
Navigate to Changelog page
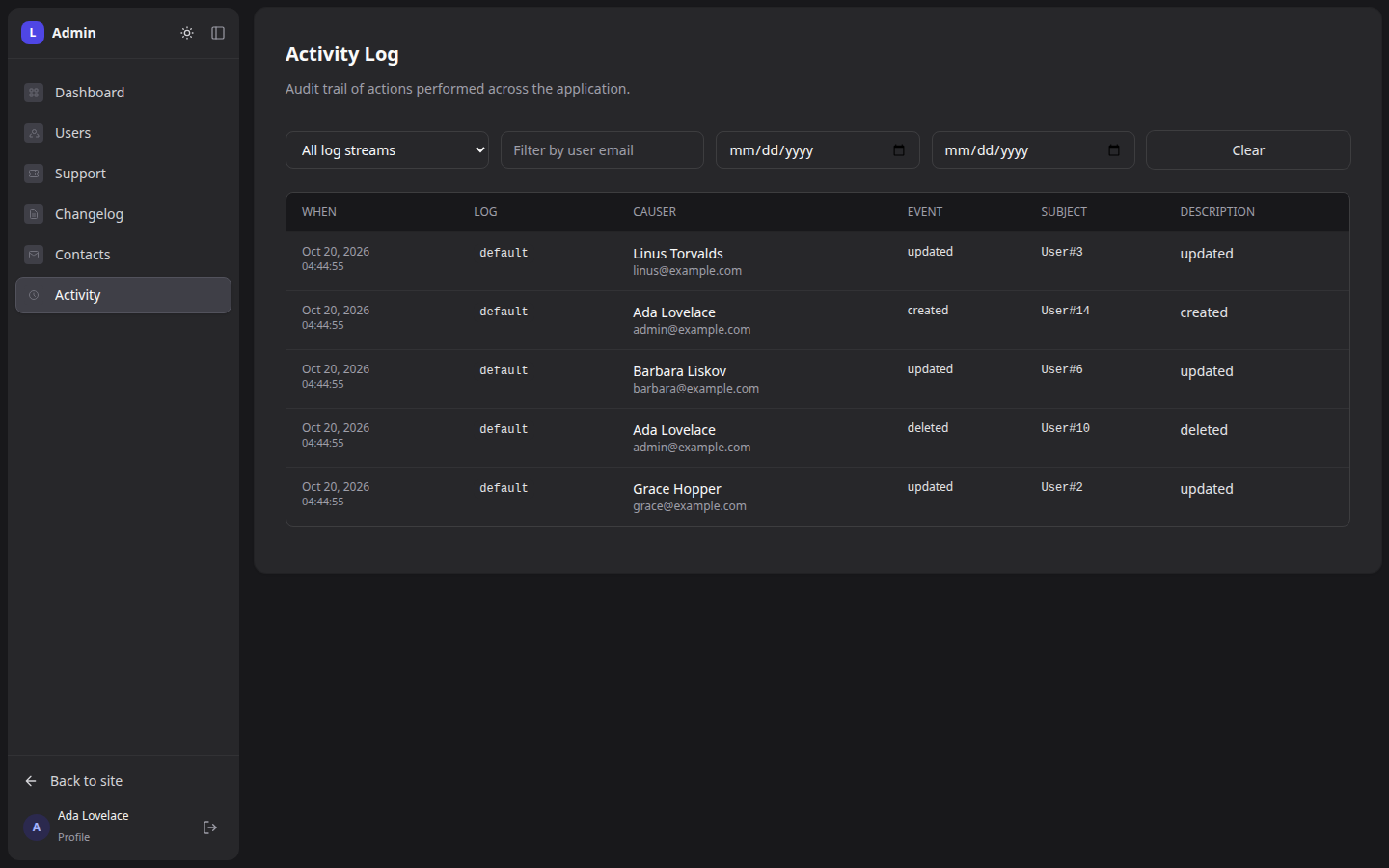coord(123,214)
